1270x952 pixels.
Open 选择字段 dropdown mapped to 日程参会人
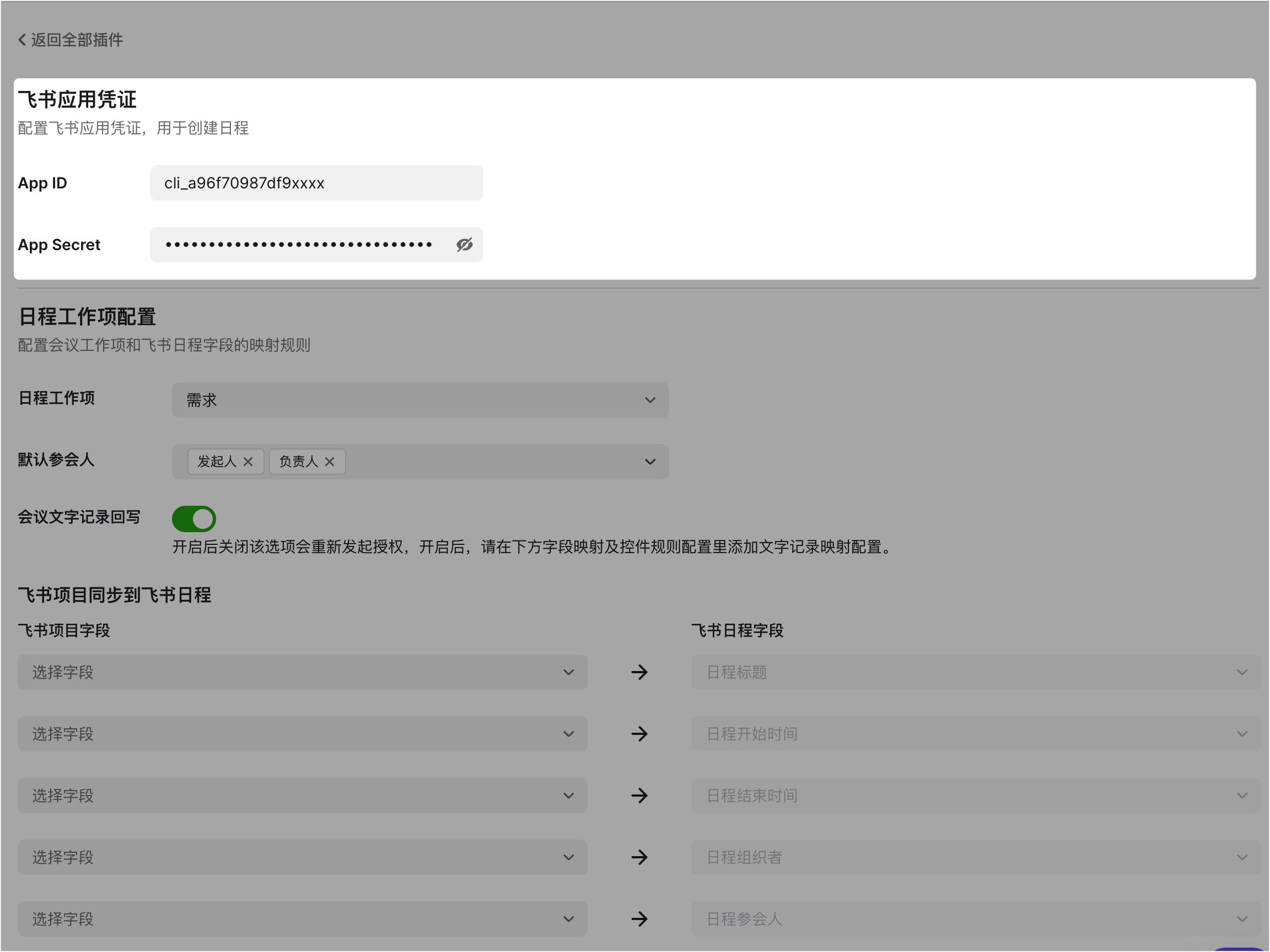pyautogui.click(x=303, y=919)
